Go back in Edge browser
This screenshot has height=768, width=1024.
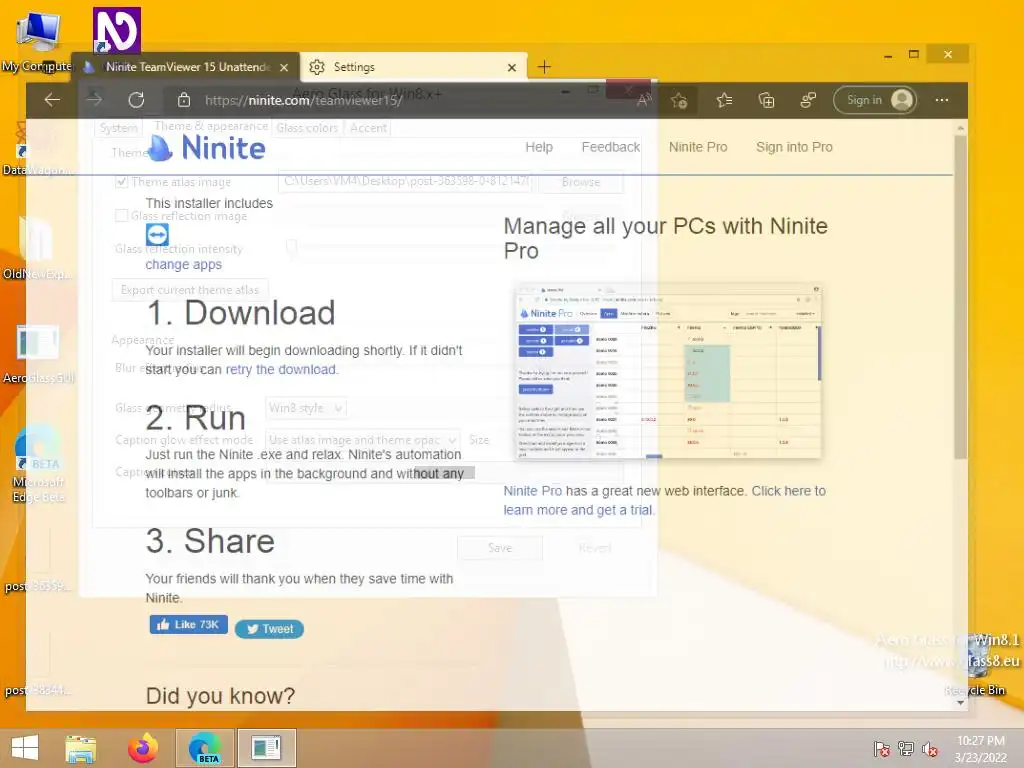52,100
